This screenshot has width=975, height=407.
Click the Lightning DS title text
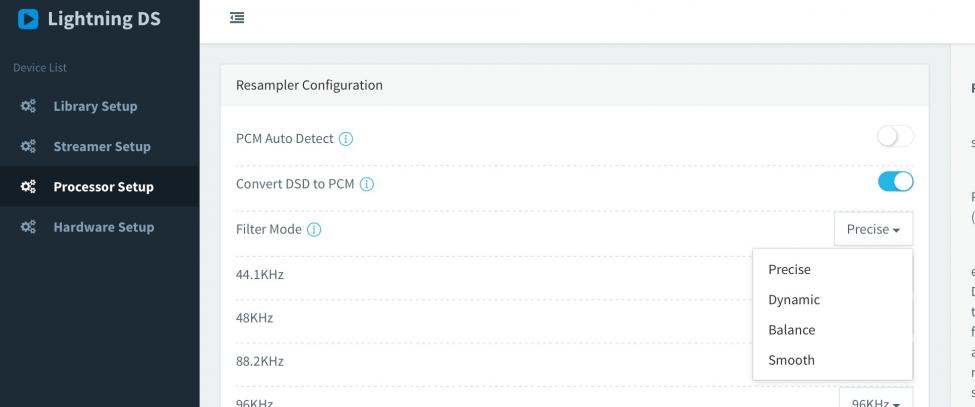103,19
